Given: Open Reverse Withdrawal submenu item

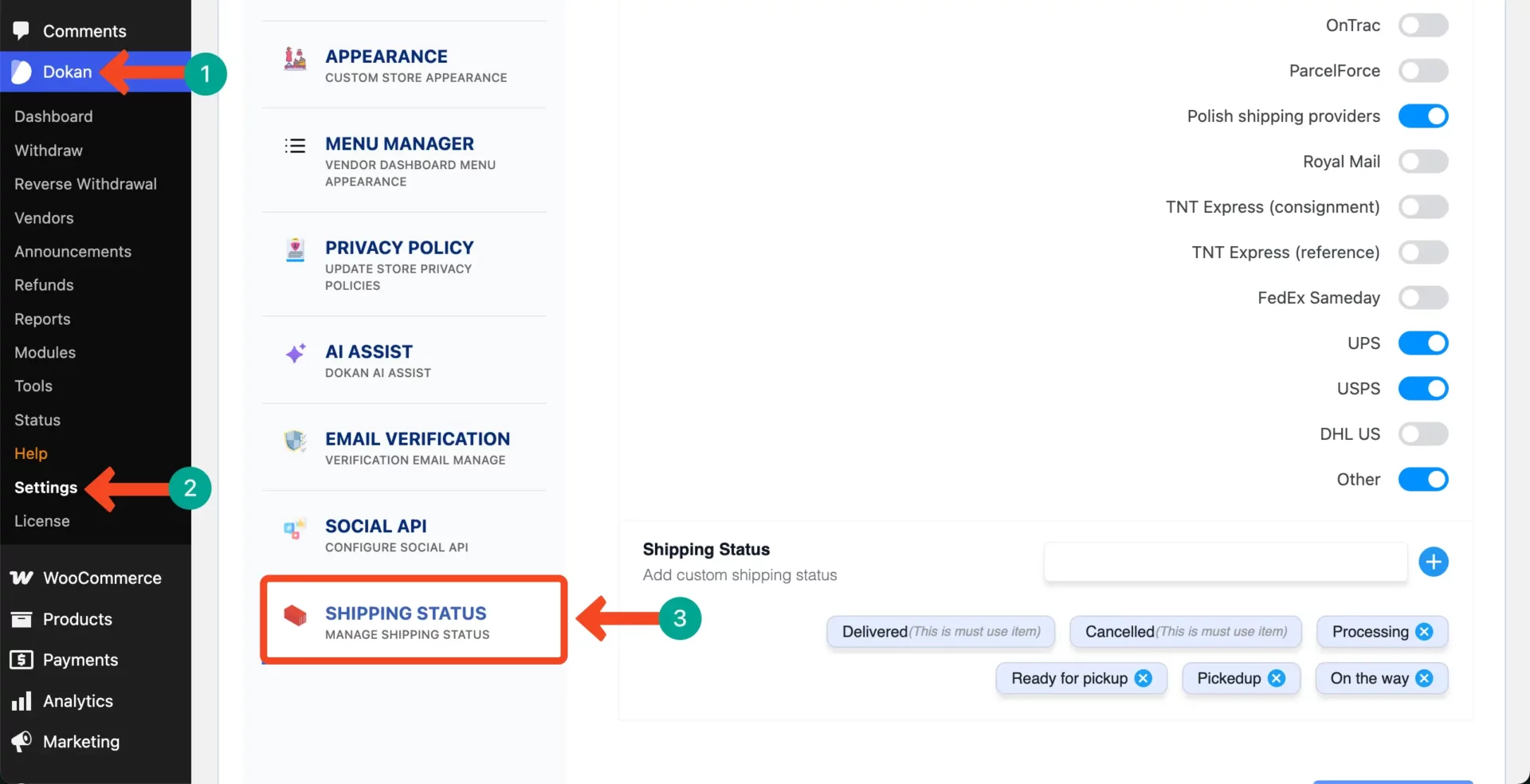Looking at the screenshot, I should tap(85, 184).
